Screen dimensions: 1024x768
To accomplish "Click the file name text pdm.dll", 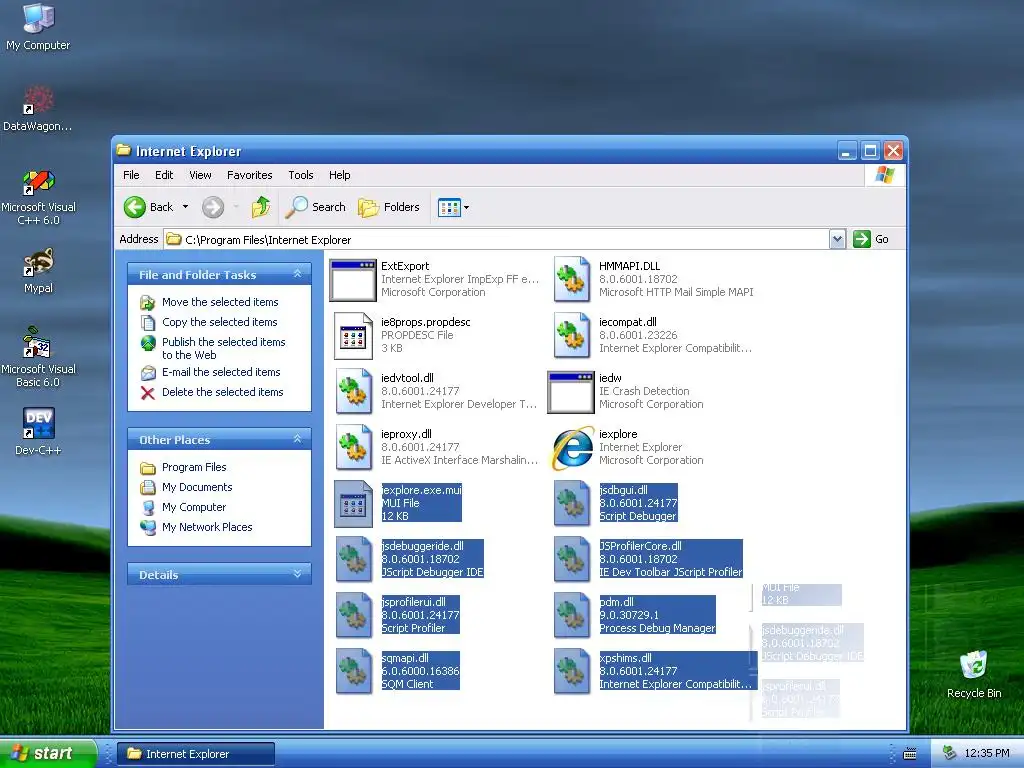I will [x=616, y=602].
